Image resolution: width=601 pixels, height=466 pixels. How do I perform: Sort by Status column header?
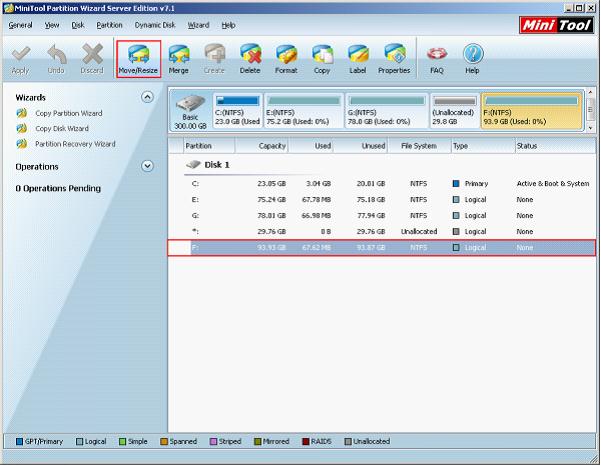tap(555, 146)
